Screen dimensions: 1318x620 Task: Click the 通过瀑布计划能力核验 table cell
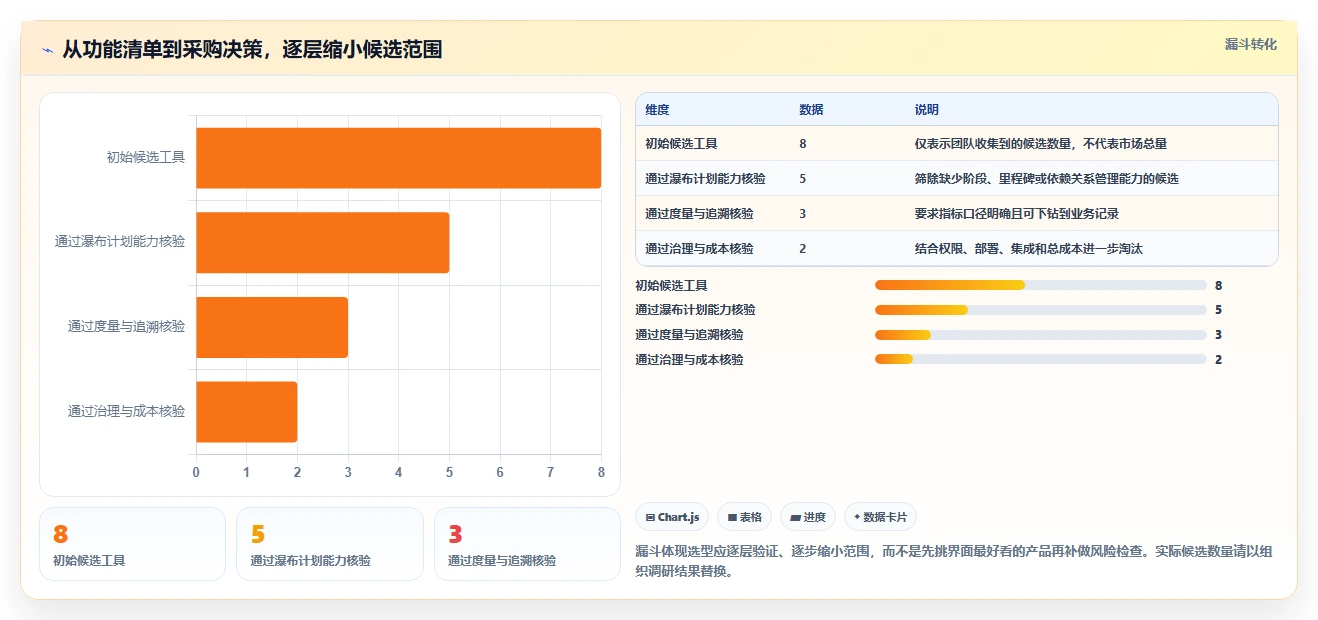tap(705, 179)
